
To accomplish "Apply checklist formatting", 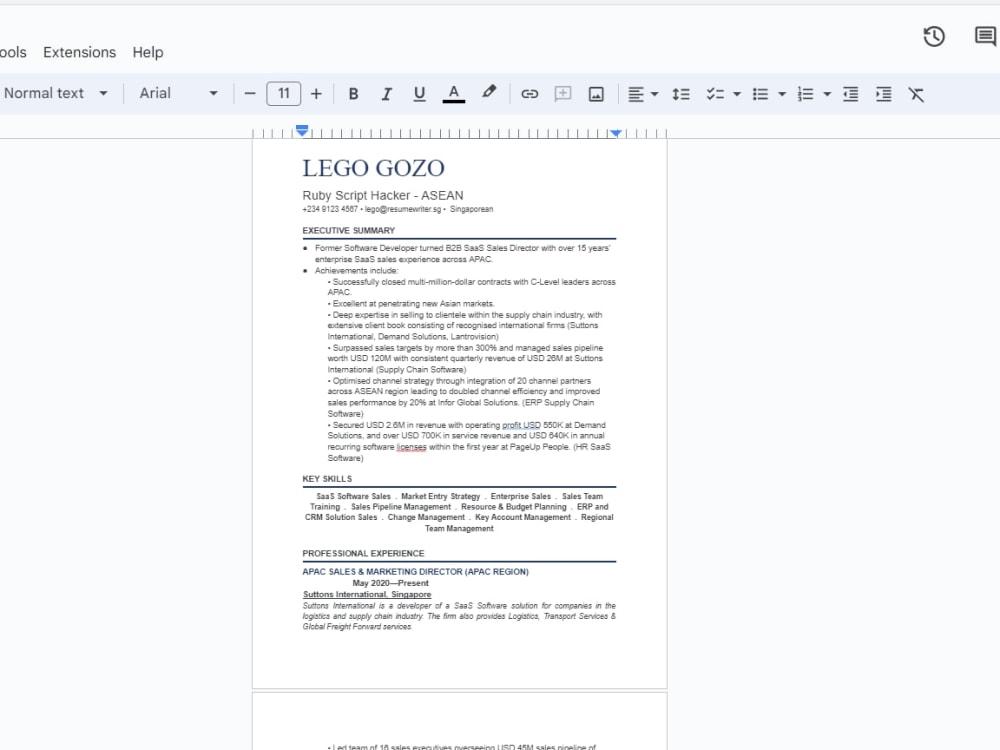I will tap(715, 94).
